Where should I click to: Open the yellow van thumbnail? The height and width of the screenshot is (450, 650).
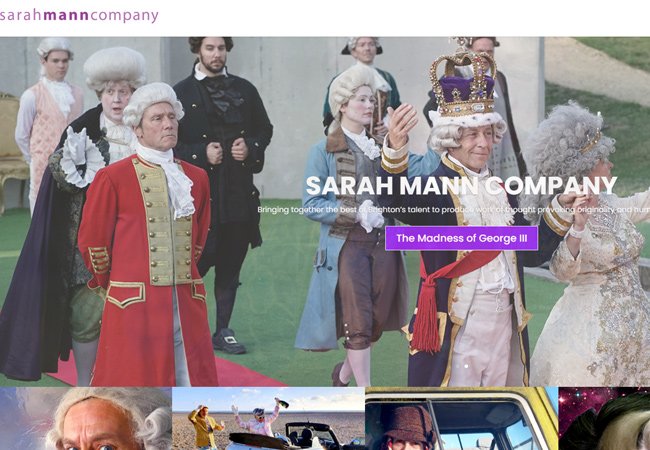click(462, 419)
